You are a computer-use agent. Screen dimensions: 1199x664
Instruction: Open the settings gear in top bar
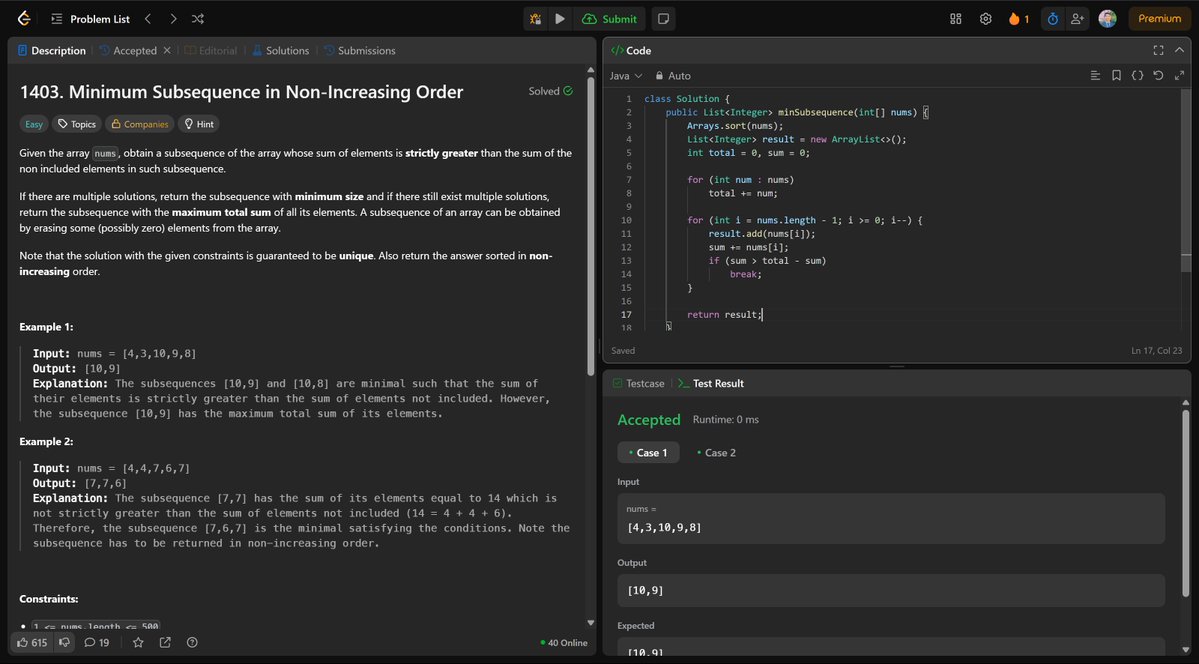click(986, 19)
